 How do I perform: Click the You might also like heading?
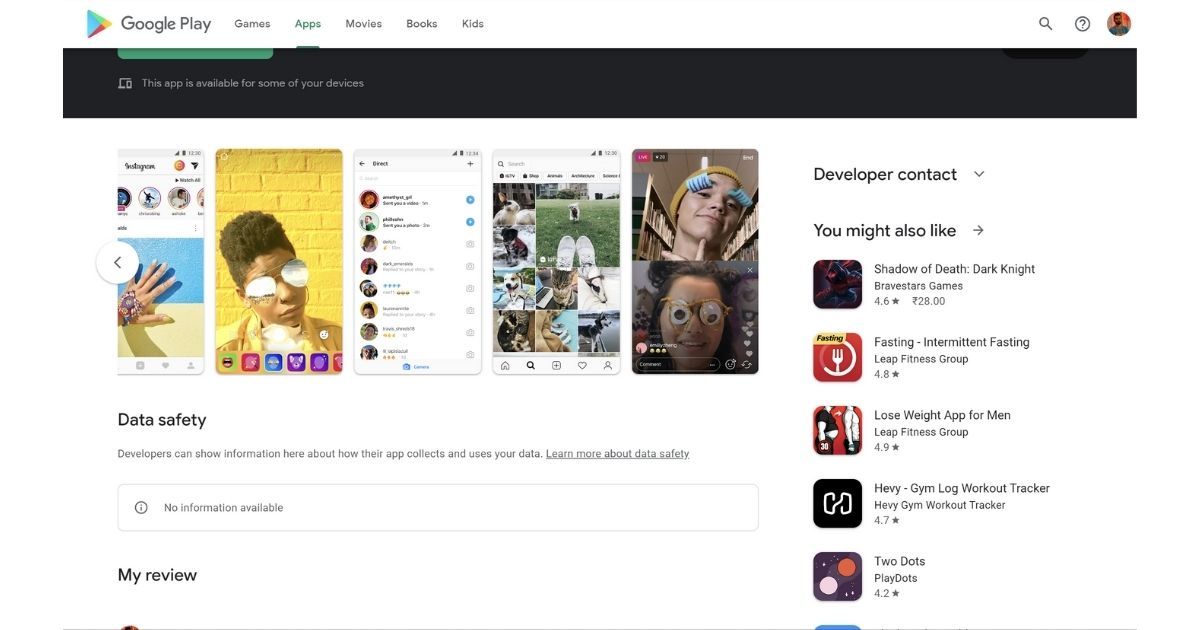pyautogui.click(x=885, y=230)
